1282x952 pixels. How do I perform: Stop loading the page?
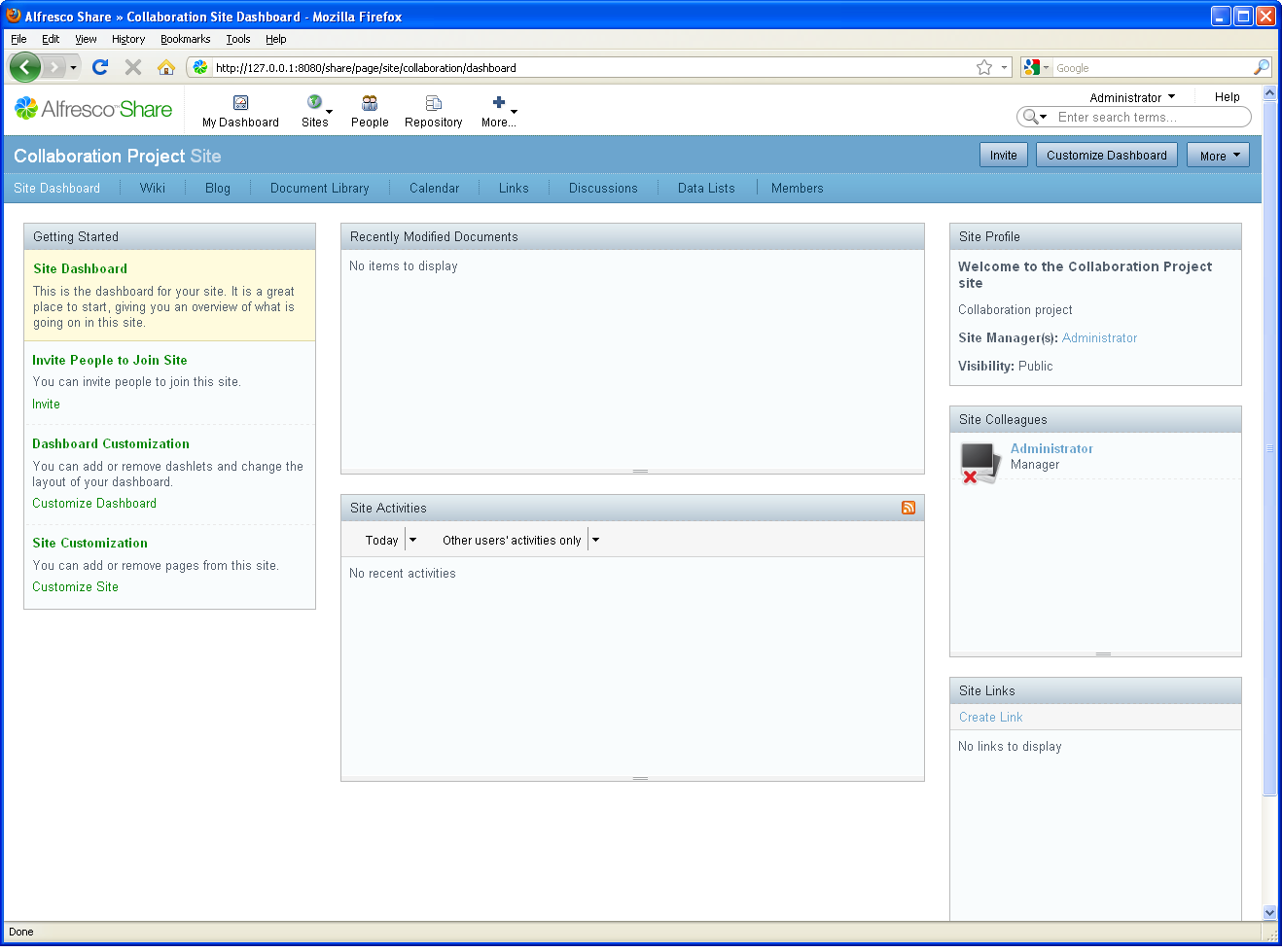click(133, 67)
